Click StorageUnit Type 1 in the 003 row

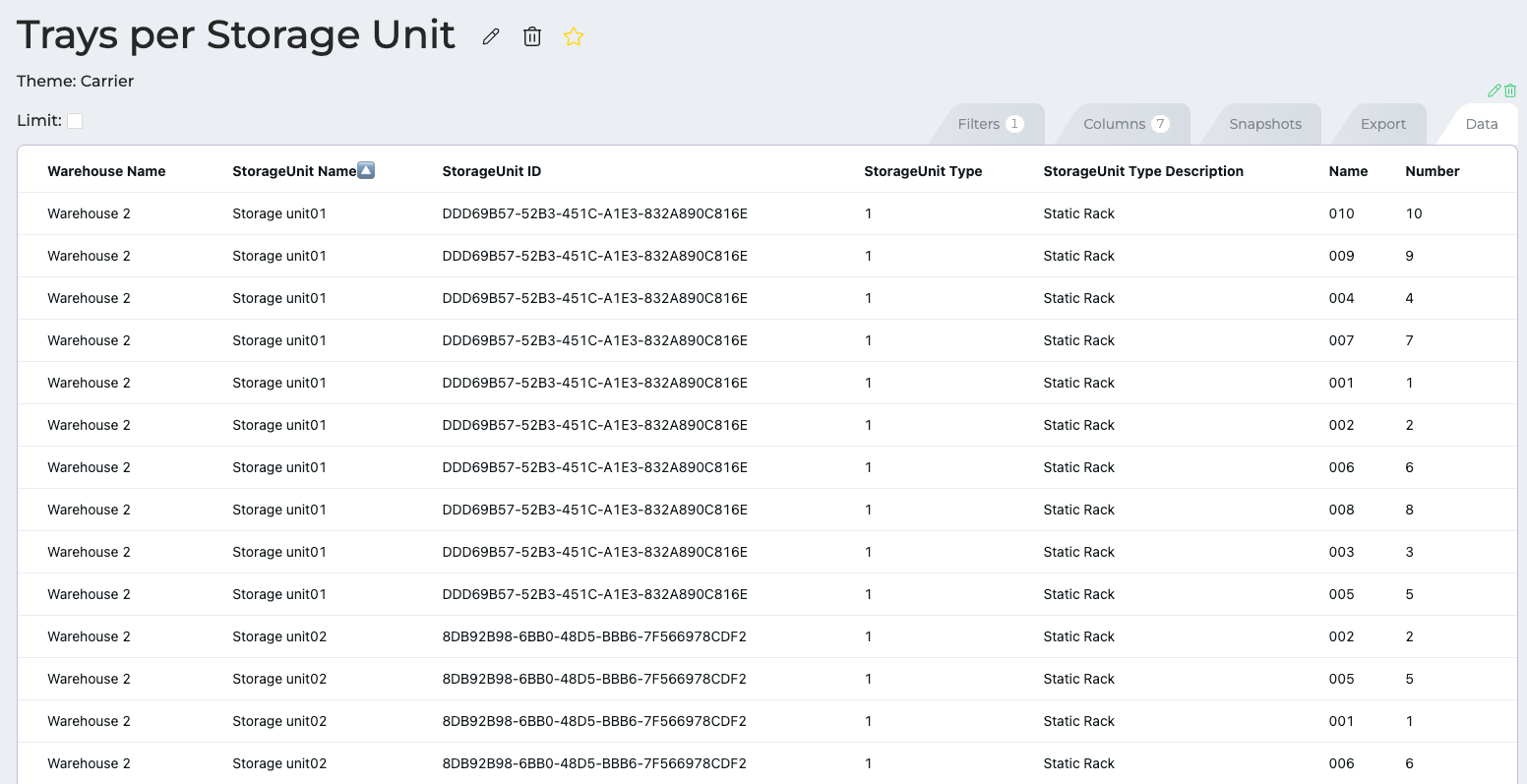pyautogui.click(x=868, y=552)
